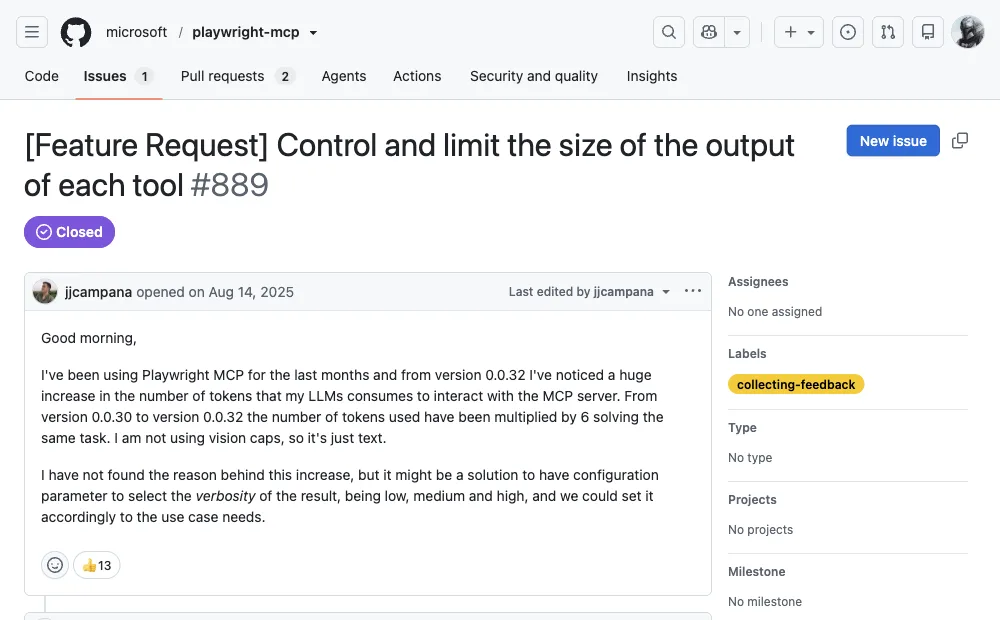Click the Pull requests count badge '2'

[x=285, y=77]
